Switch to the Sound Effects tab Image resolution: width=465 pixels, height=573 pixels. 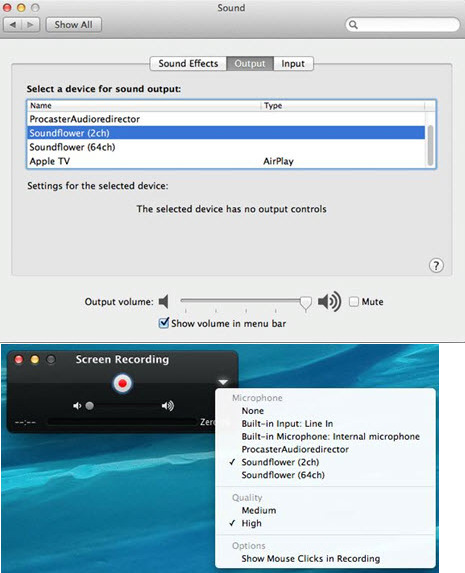pos(188,64)
